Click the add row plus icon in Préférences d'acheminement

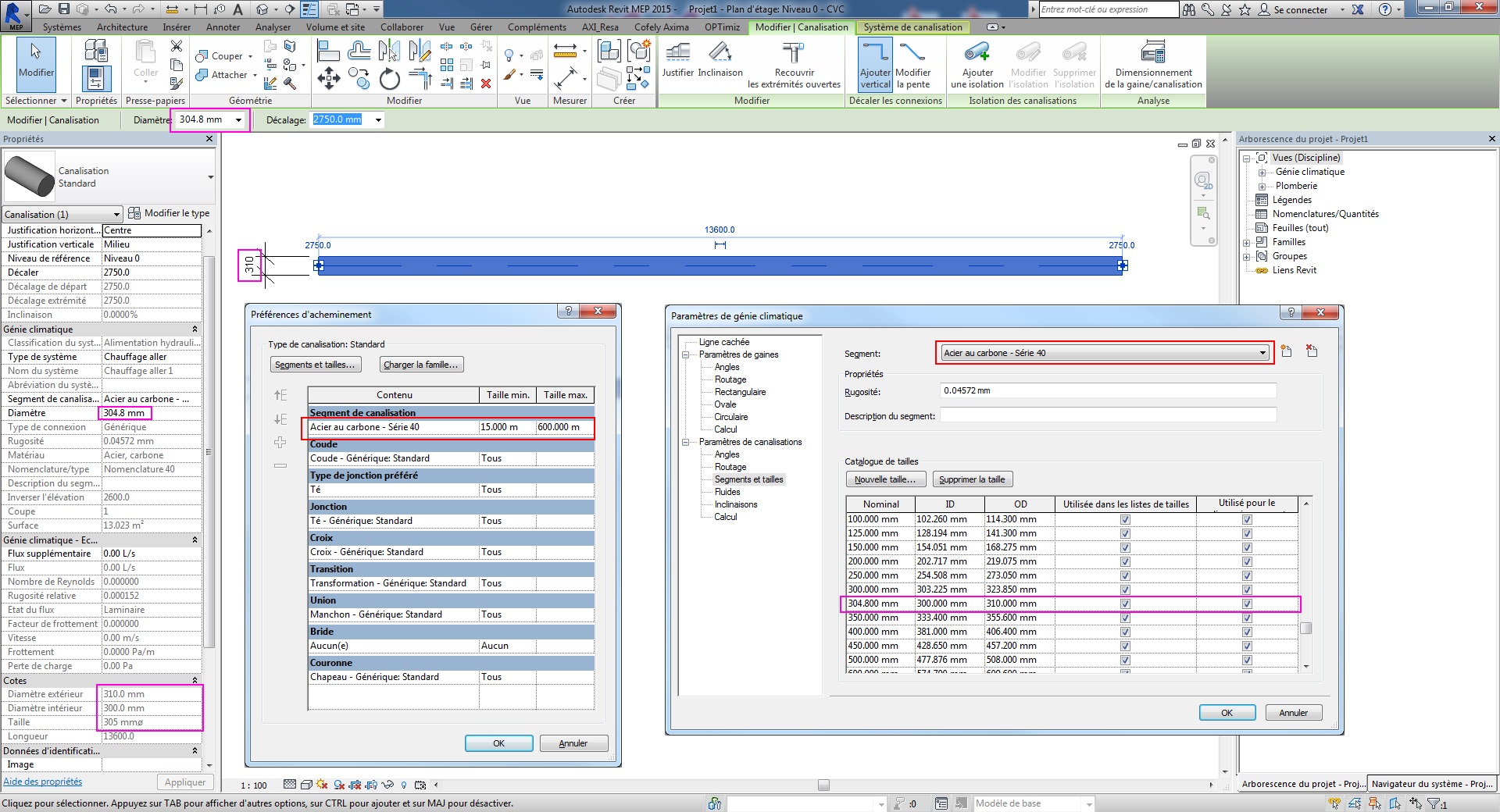click(280, 443)
